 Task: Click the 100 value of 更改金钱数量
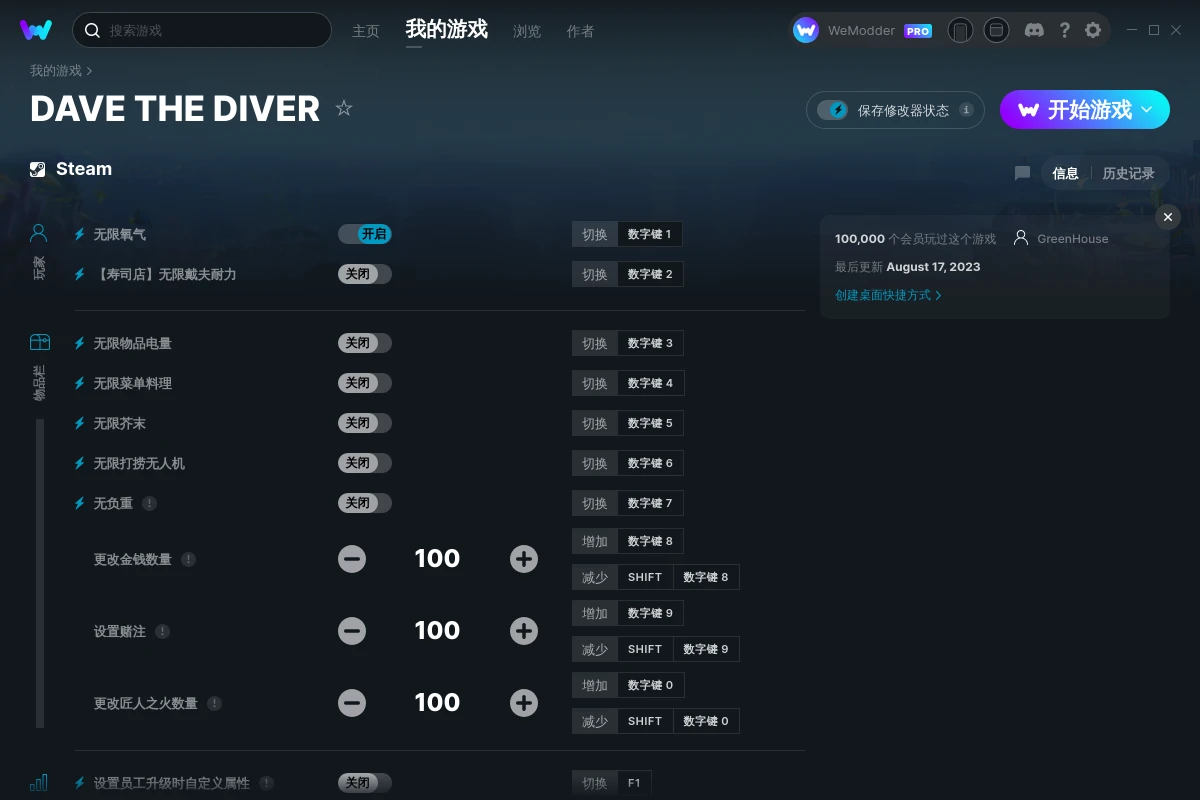[x=437, y=559]
